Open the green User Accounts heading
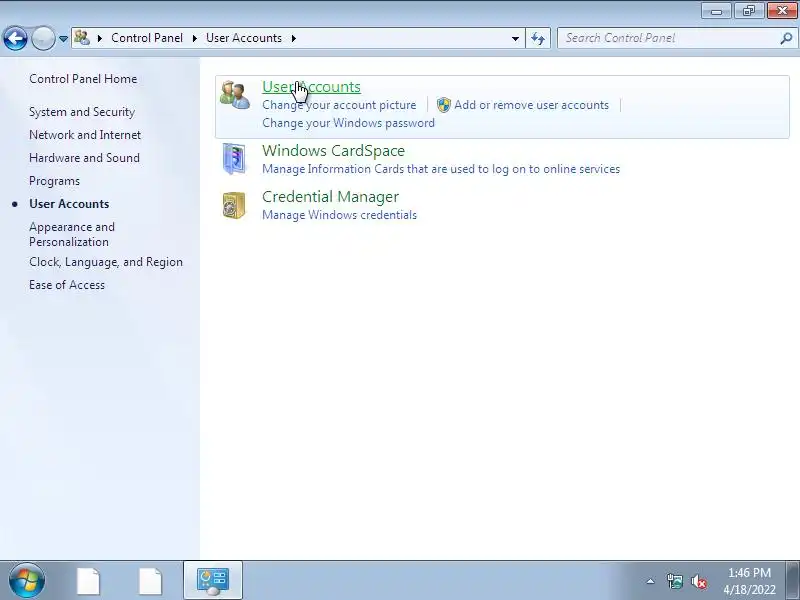 click(311, 87)
